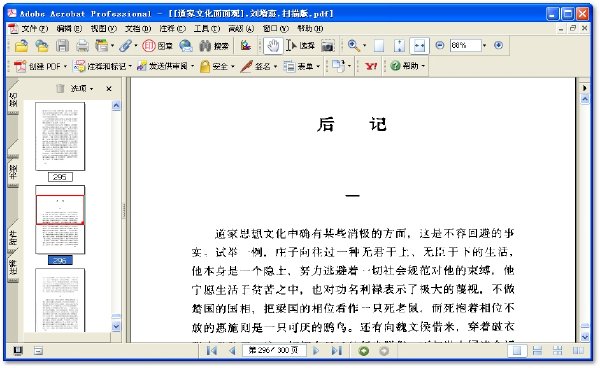Open the 高级 menu
Screen dimensions: 600x368
(241, 29)
